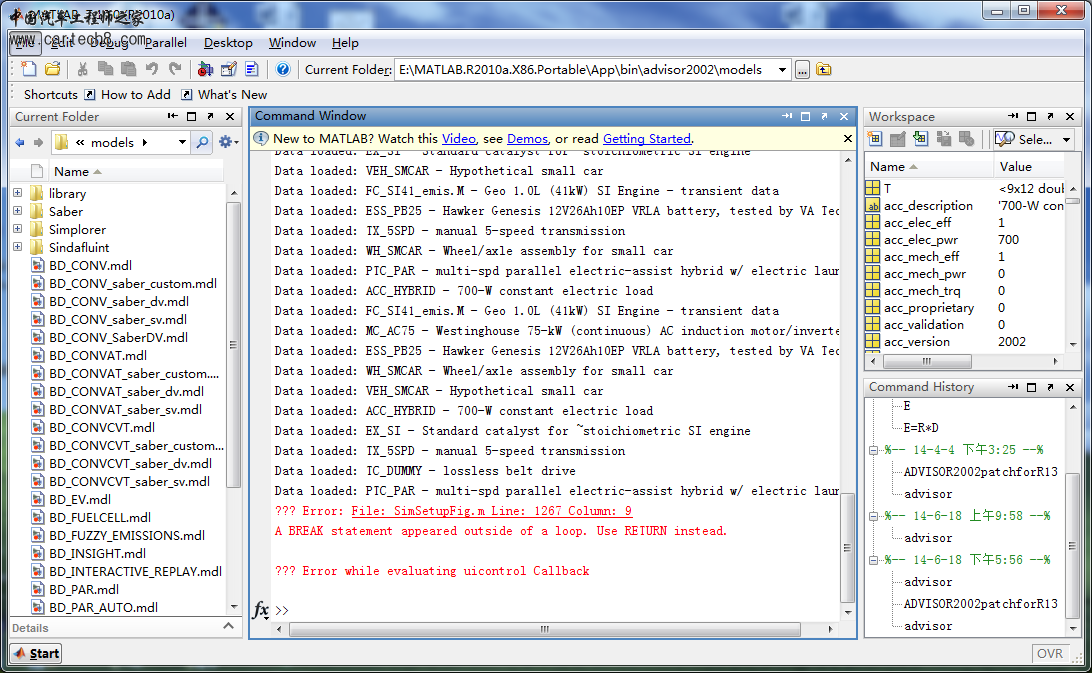Dismiss the New to MATLAB info bar
1092x673 pixels.
click(848, 139)
